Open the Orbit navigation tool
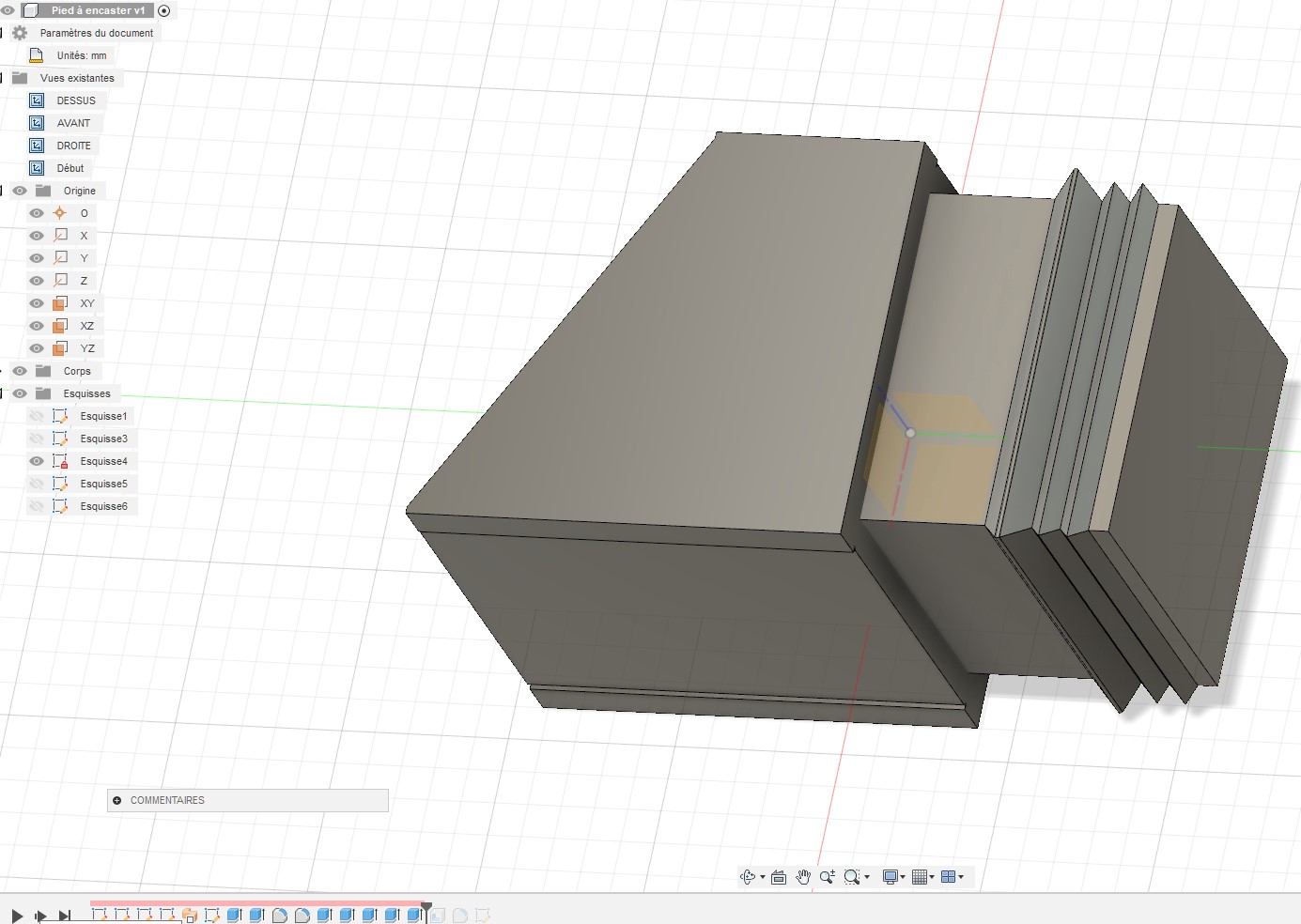Image resolution: width=1301 pixels, height=924 pixels. point(748,877)
